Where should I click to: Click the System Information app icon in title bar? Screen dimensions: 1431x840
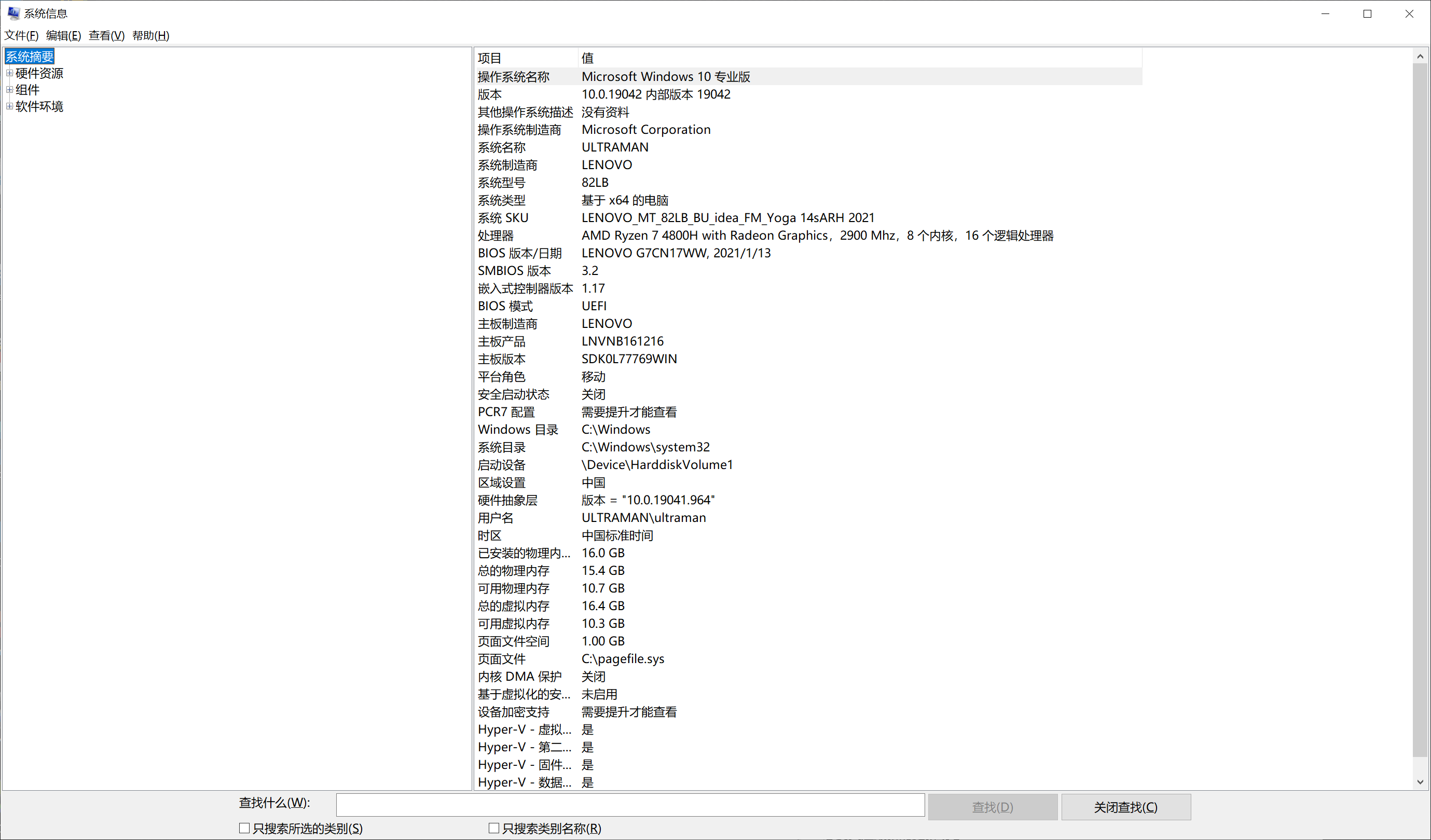(13, 13)
